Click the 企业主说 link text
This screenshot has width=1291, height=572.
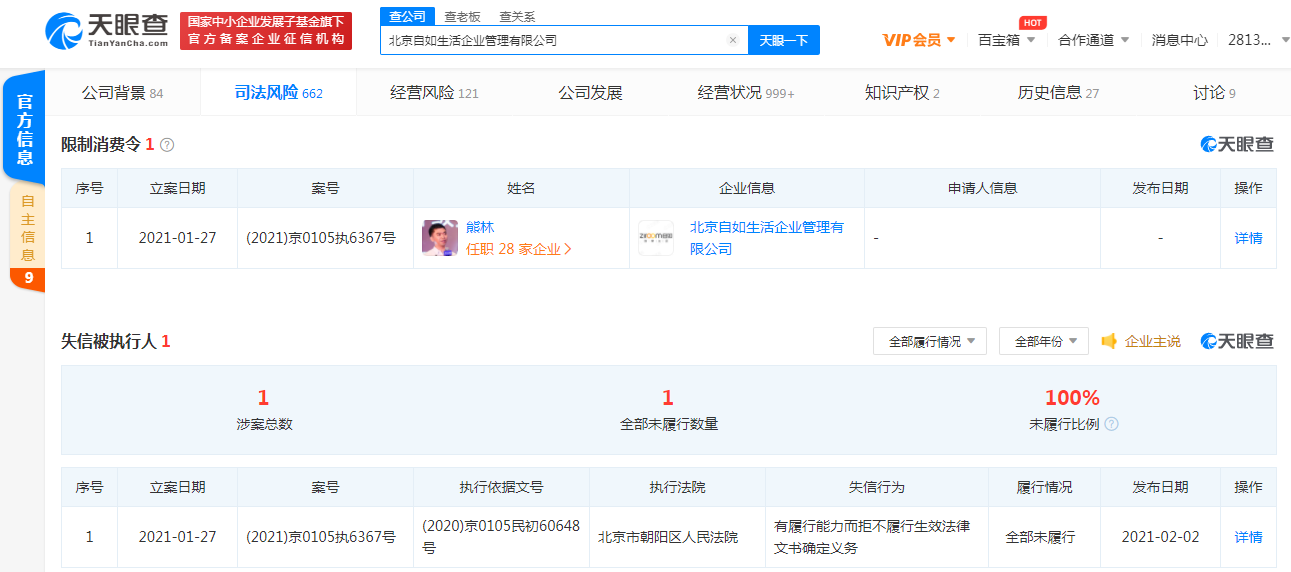click(1152, 341)
